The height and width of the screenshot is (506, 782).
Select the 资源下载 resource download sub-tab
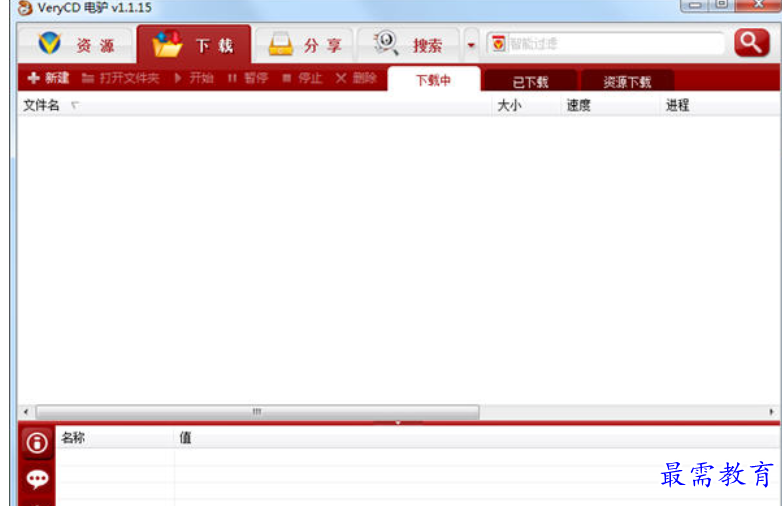(x=627, y=81)
